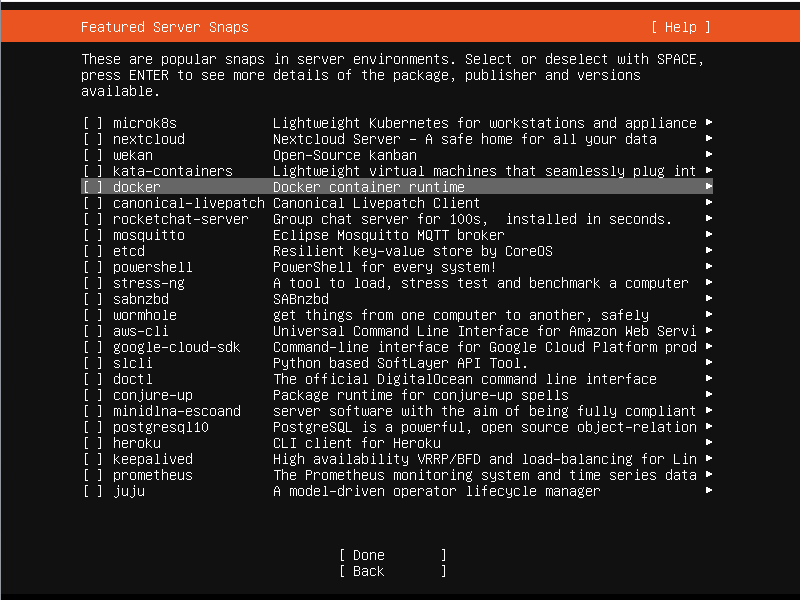Click the 'Featured Server Snaps' title
The width and height of the screenshot is (800, 600).
click(165, 27)
